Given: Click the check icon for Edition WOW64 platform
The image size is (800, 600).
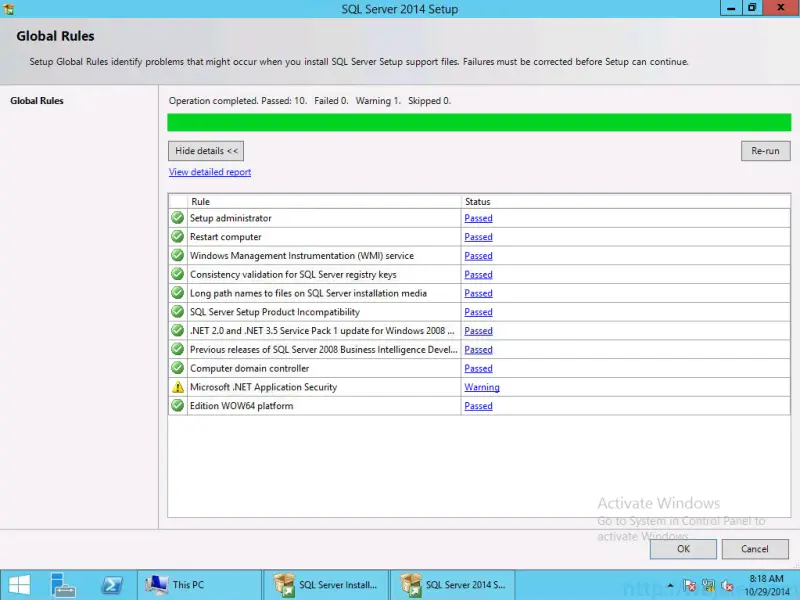Looking at the screenshot, I should point(177,406).
